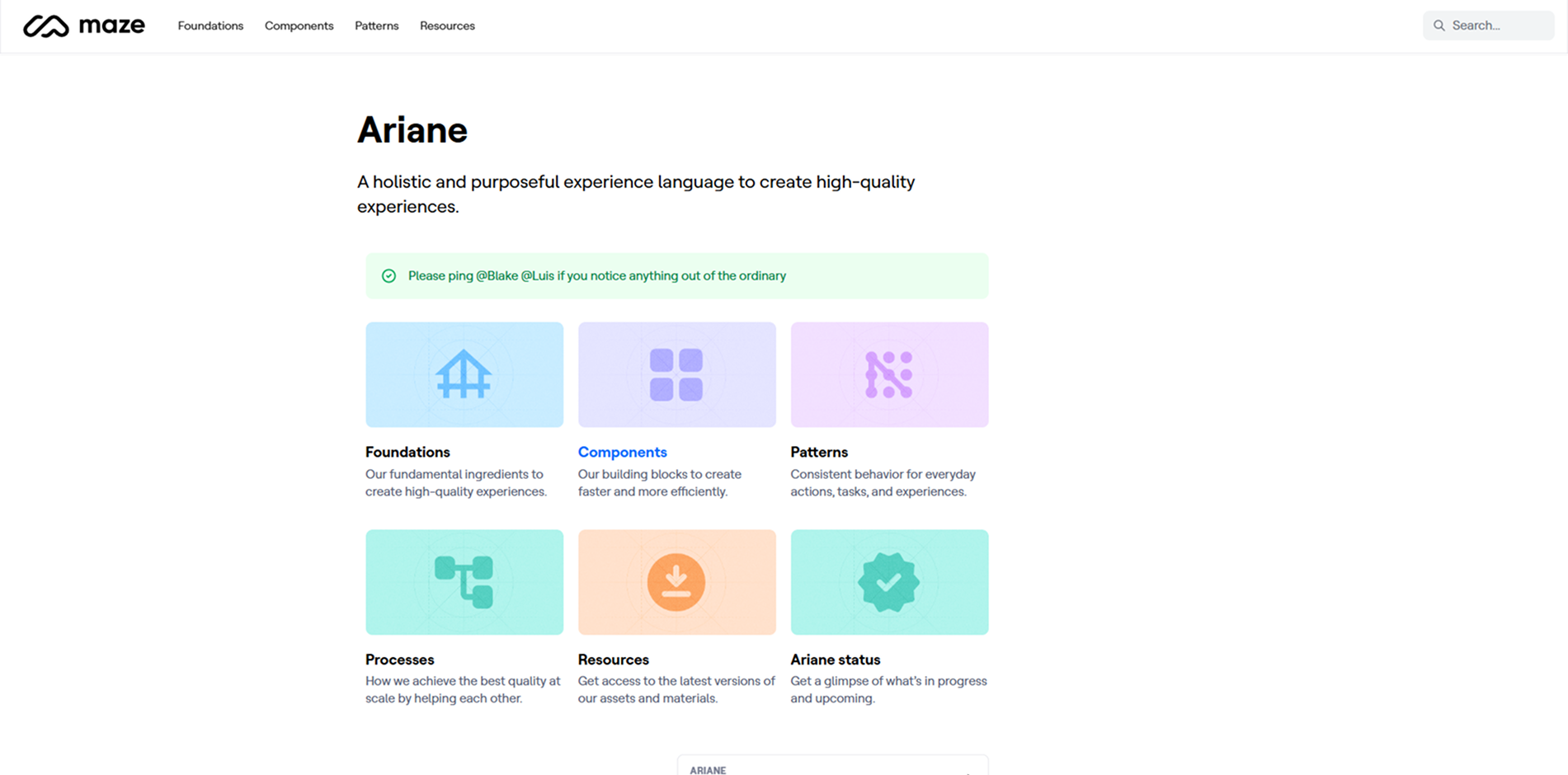Click the Maze logo in the header
Screen dimensions: 1568x775
click(84, 26)
